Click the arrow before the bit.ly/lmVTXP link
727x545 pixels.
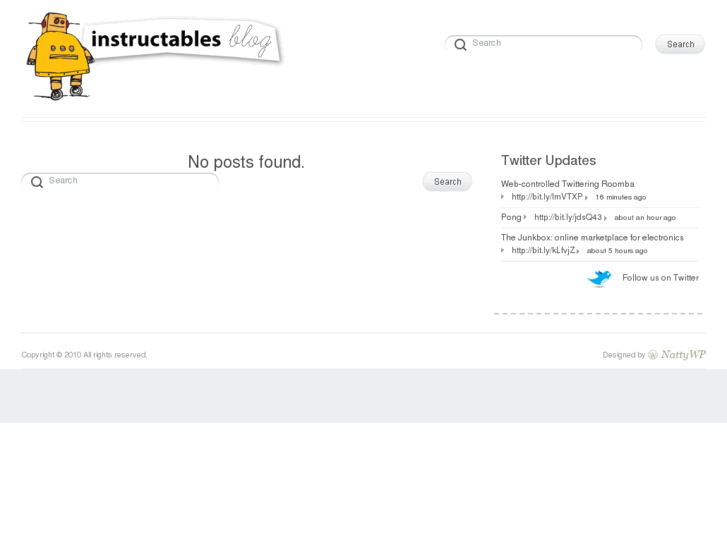pos(503,197)
